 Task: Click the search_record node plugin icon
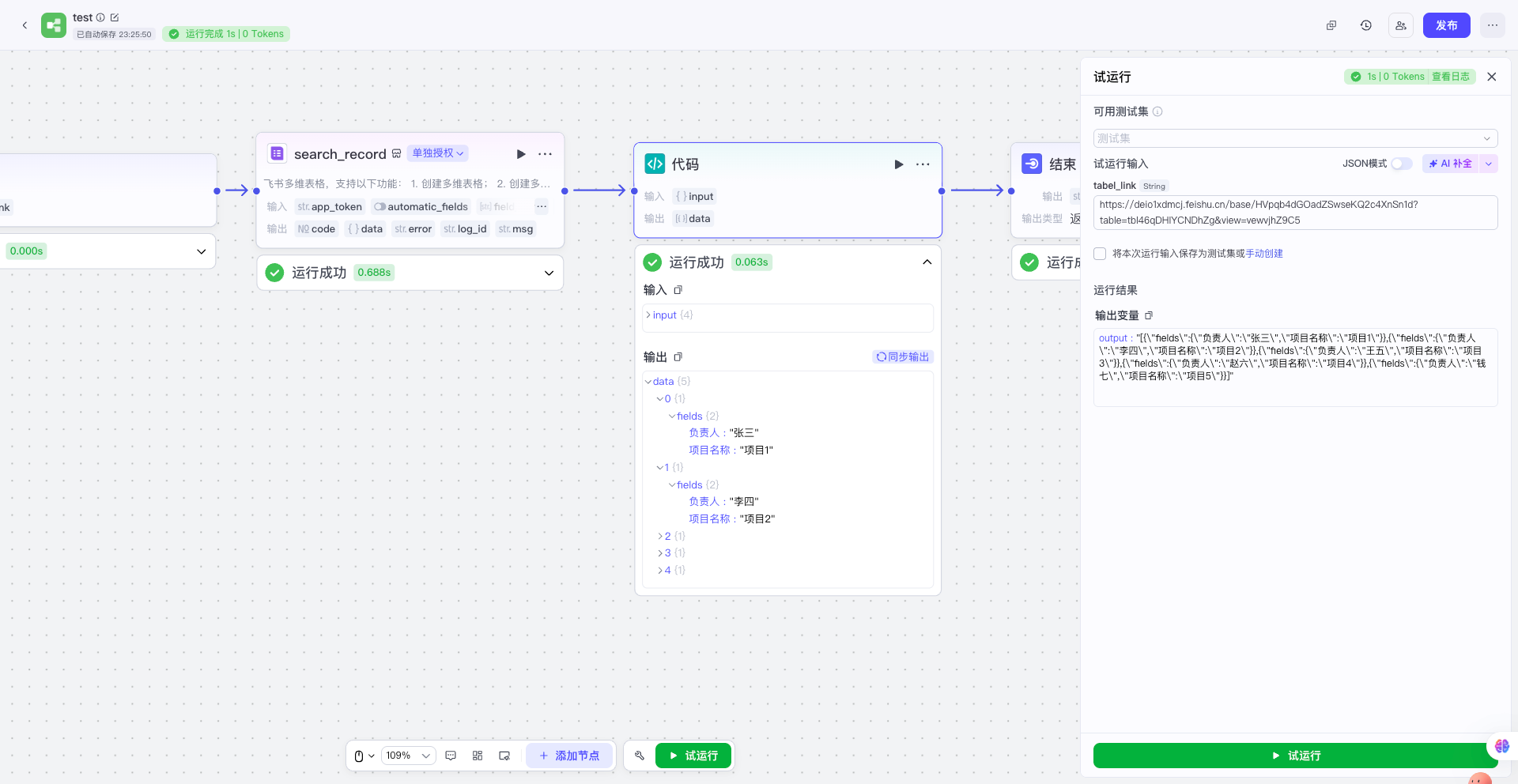pyautogui.click(x=277, y=153)
